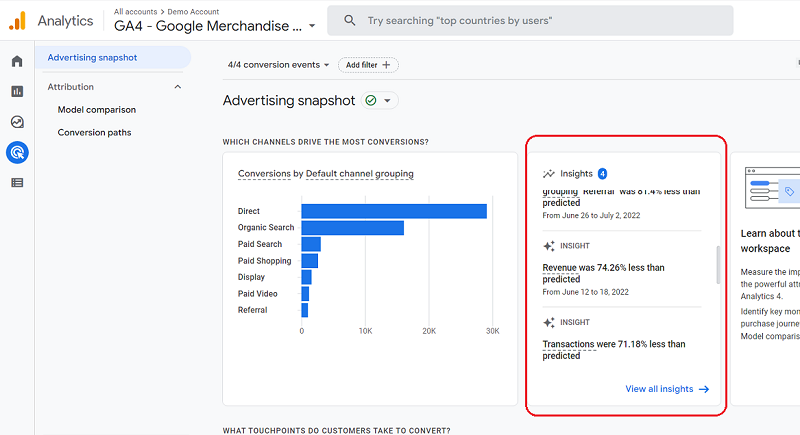Click the Organic Search bar
Image resolution: width=800 pixels, height=435 pixels.
tap(353, 228)
